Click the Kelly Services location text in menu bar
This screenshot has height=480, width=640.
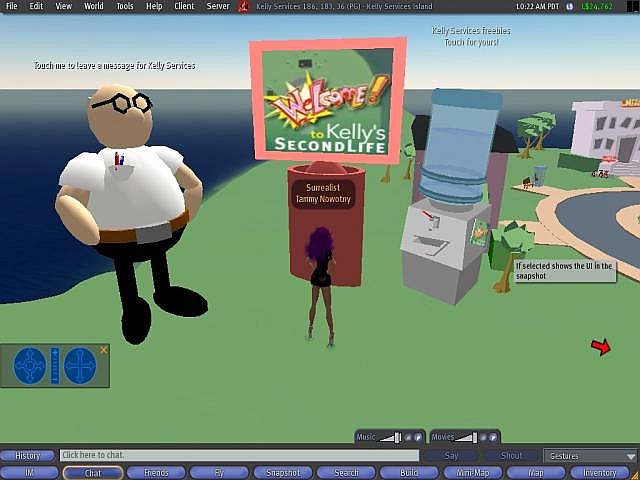(x=344, y=7)
